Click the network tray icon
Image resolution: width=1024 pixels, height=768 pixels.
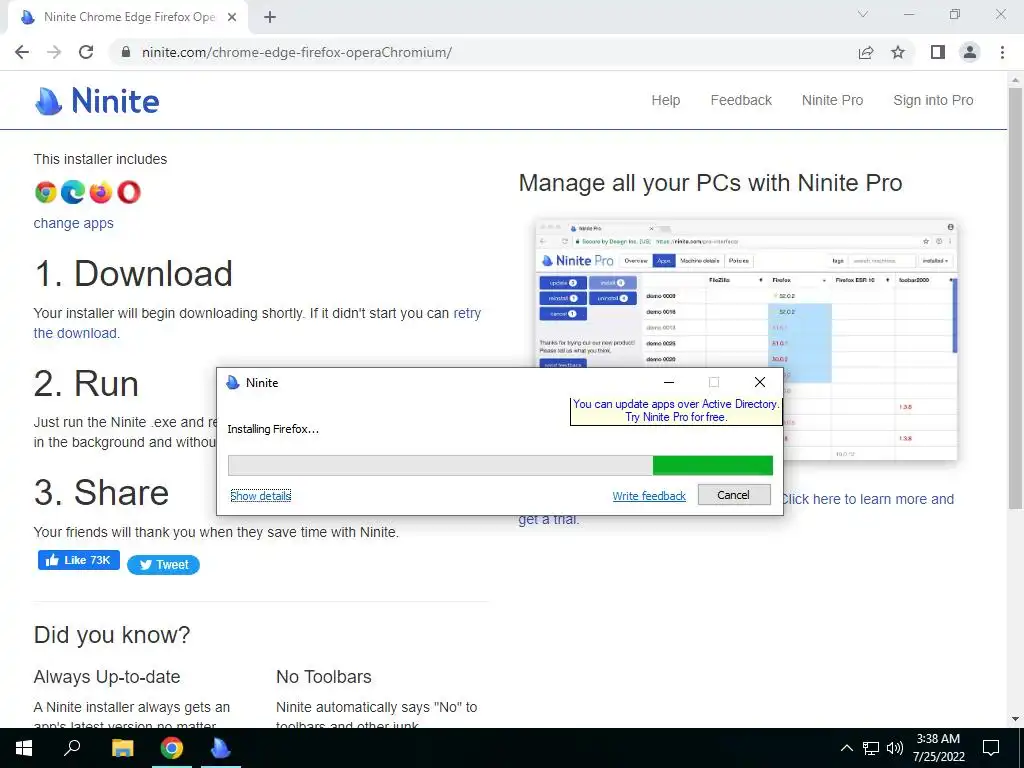[871, 748]
